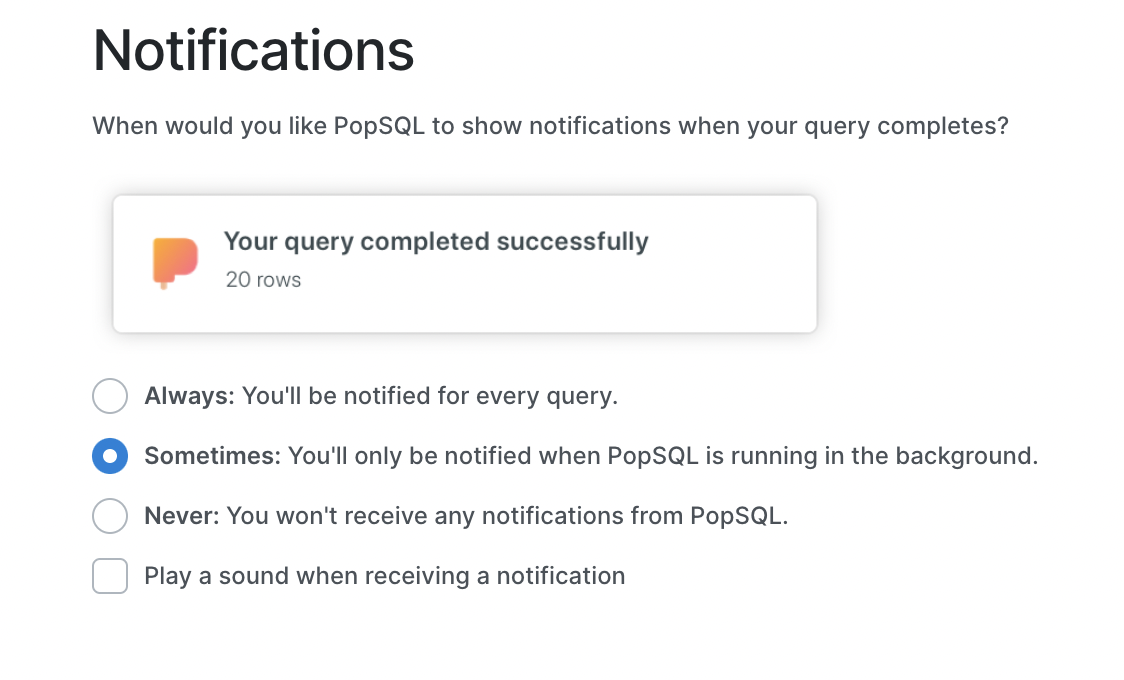Viewport: 1124px width, 680px height.
Task: Click the bold "Always:" label text
Action: 189,396
